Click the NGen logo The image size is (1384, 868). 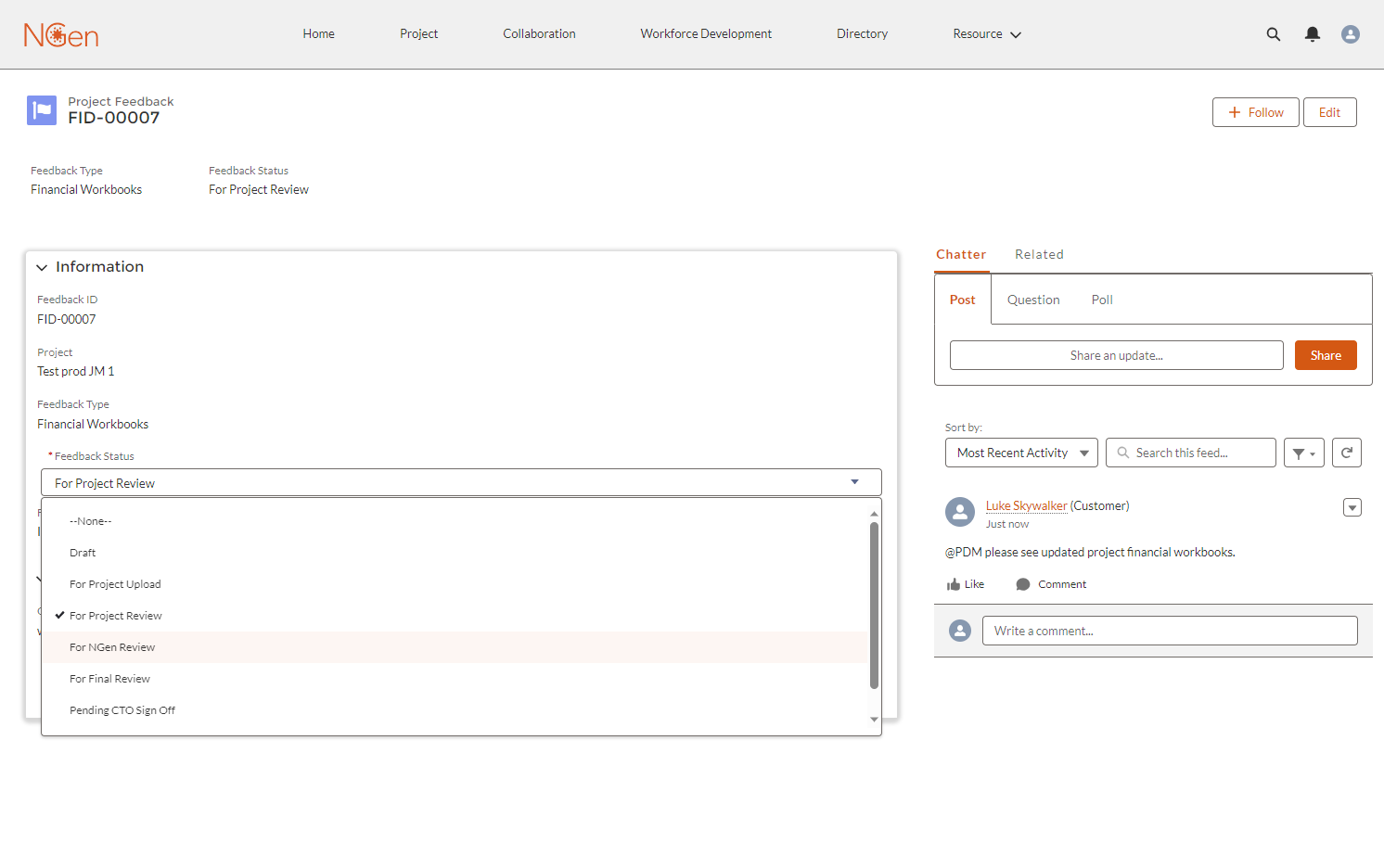(61, 34)
